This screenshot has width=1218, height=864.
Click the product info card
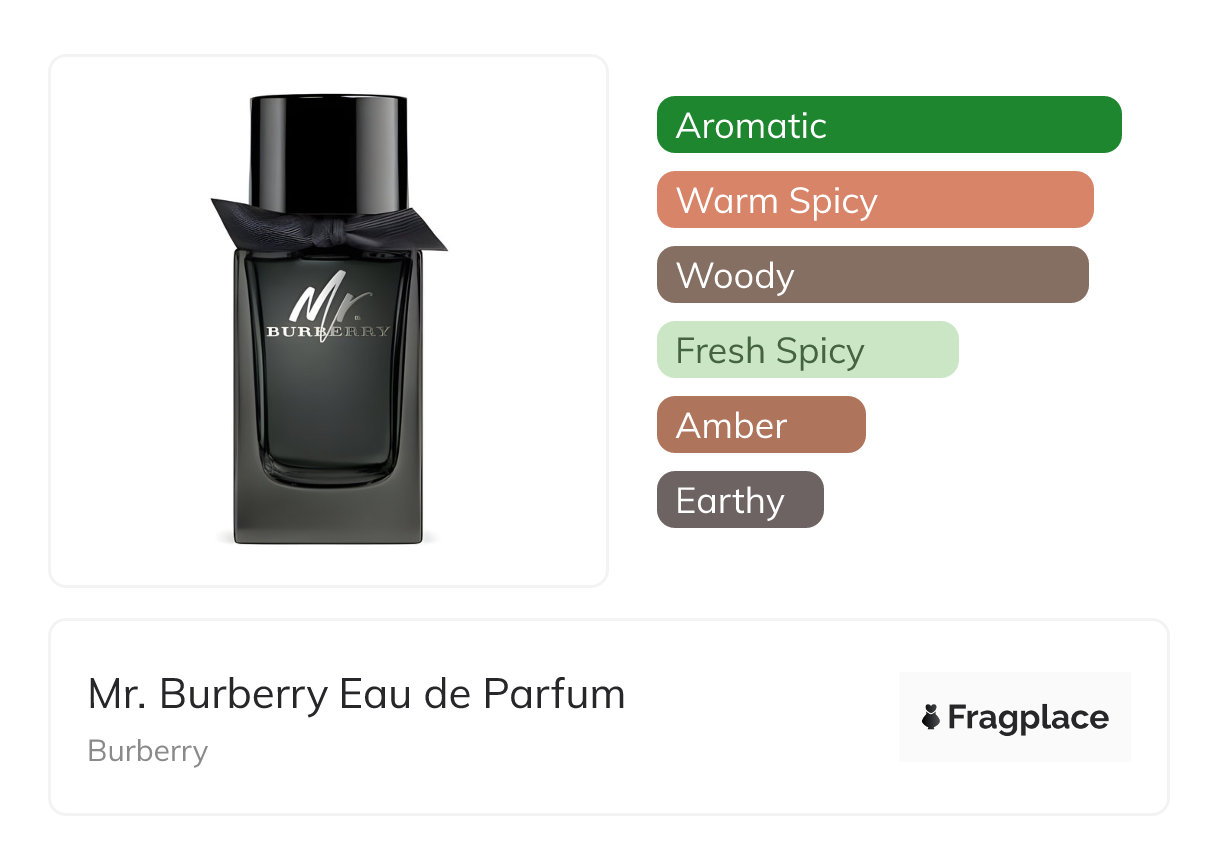[609, 717]
